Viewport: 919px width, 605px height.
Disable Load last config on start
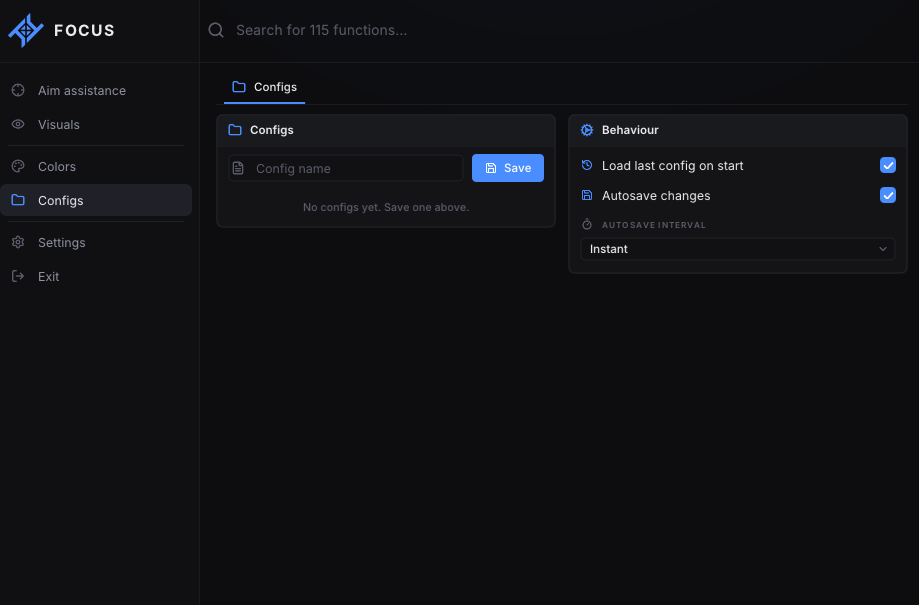(887, 165)
